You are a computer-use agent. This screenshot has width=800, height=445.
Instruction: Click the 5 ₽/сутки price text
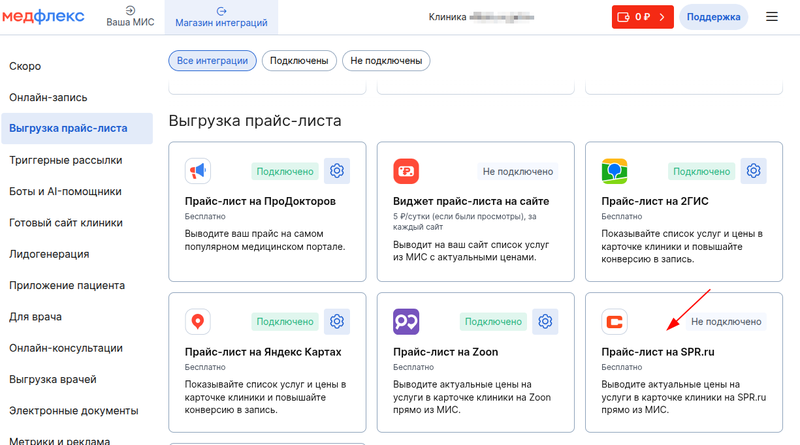(464, 221)
